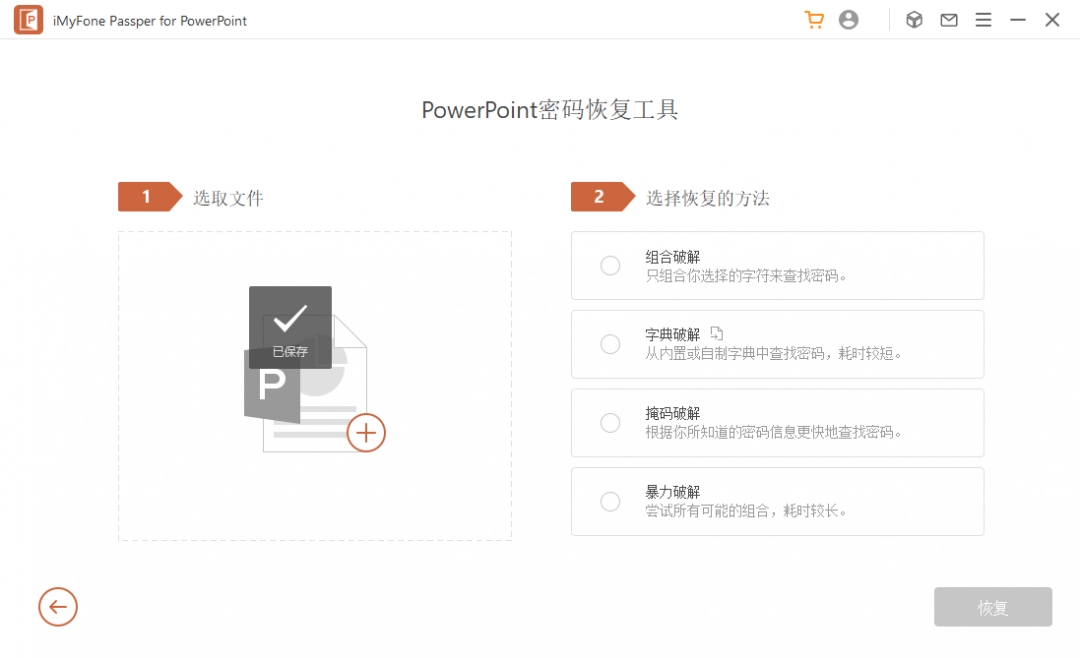Click the step 1 选取文件 banner
This screenshot has height=658, width=1080.
150,197
